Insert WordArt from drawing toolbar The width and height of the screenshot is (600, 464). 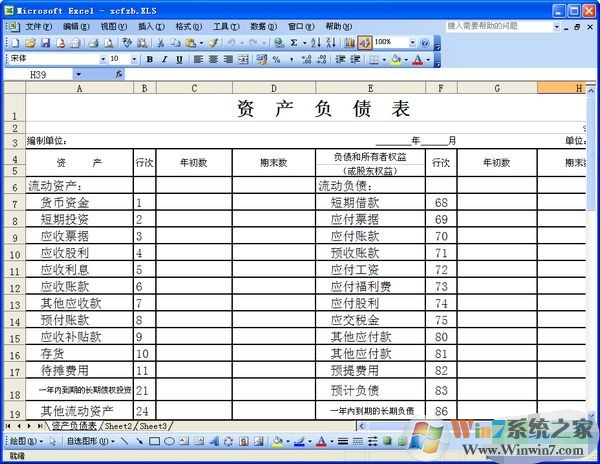(214, 441)
